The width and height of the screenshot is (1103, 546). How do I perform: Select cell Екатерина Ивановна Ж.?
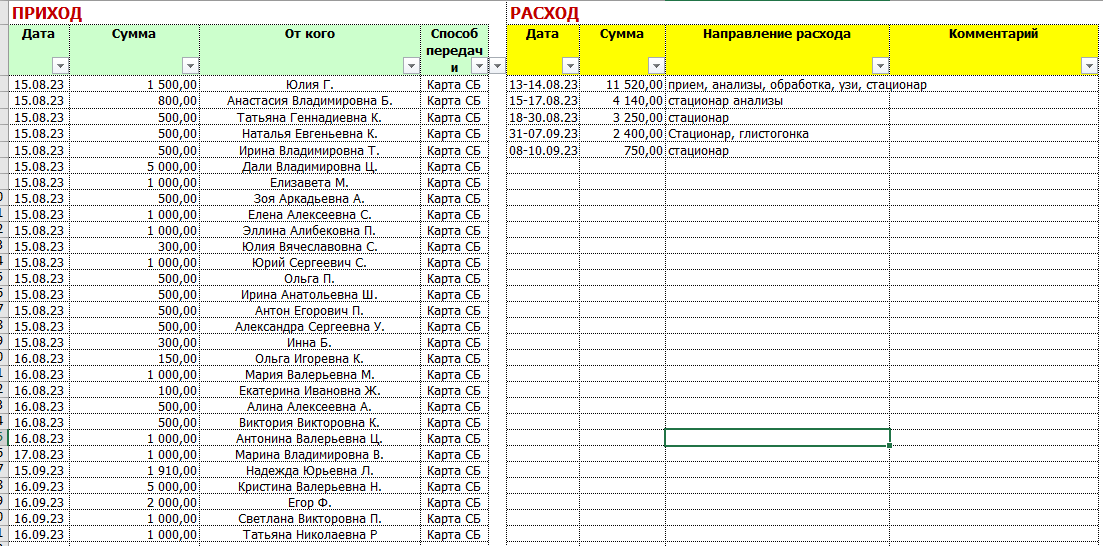click(310, 391)
